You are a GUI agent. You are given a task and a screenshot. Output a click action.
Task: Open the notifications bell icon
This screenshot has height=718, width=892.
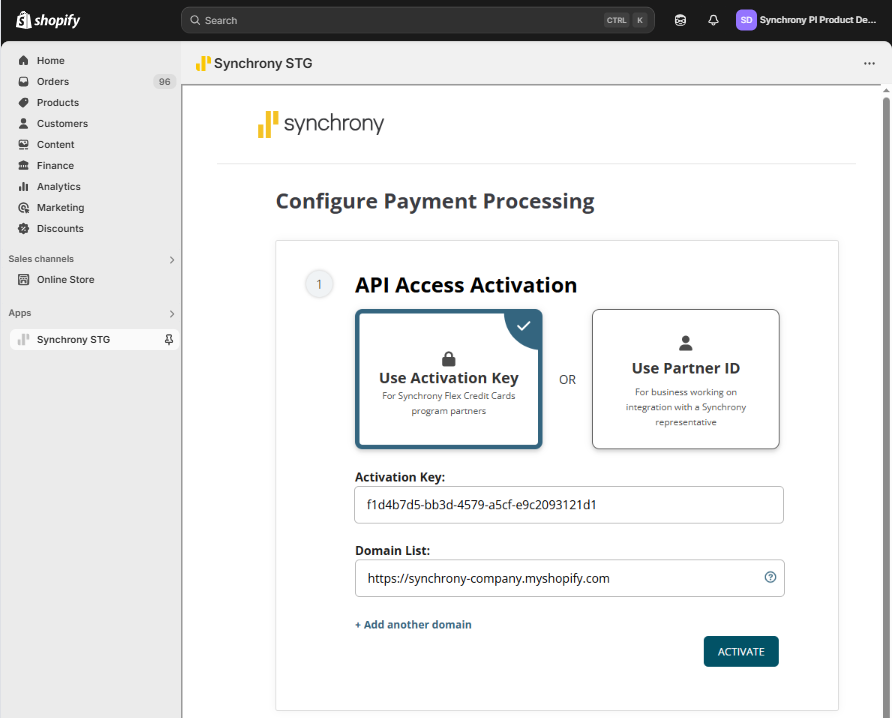(x=713, y=20)
